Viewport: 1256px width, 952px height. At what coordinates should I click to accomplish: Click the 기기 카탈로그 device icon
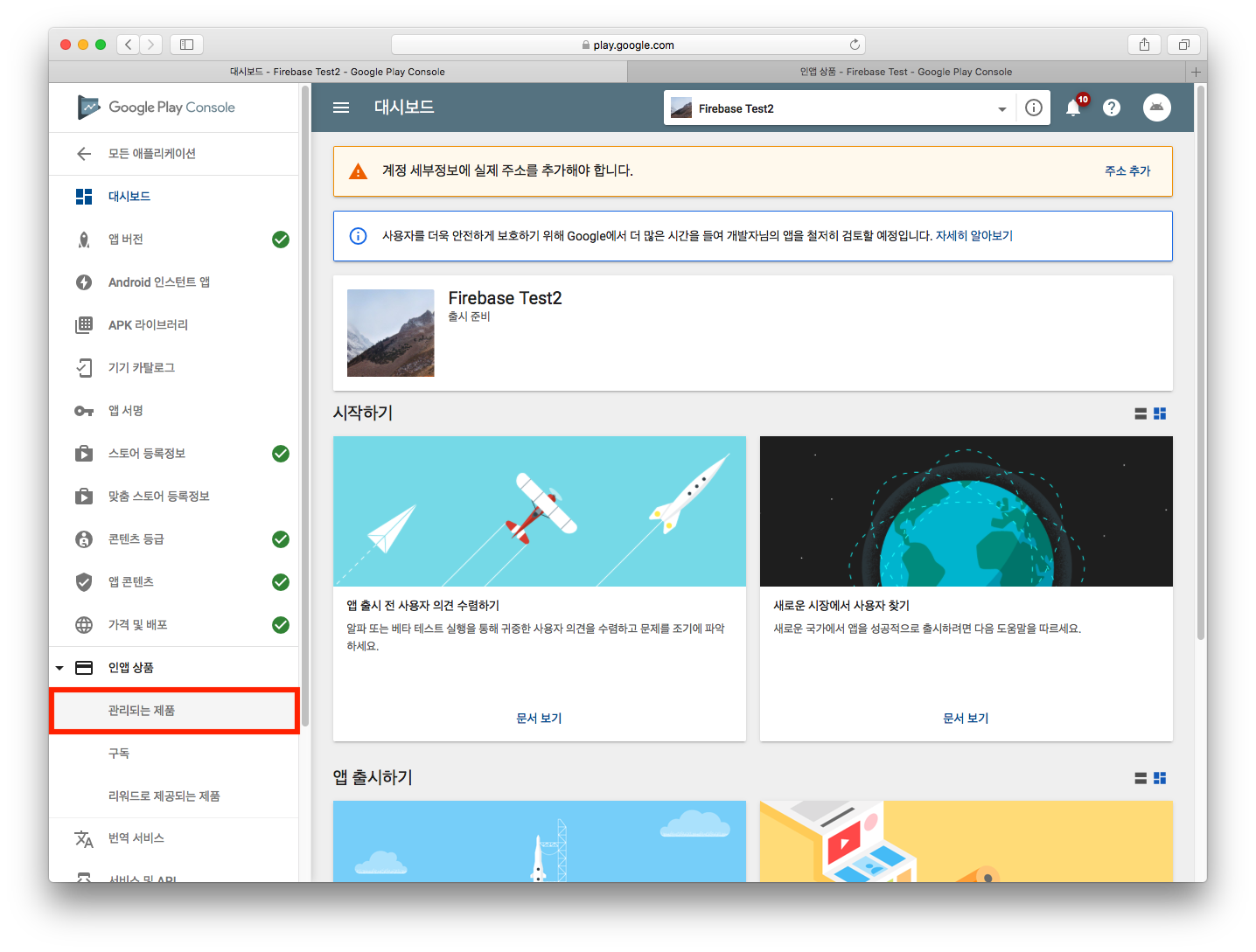click(84, 368)
